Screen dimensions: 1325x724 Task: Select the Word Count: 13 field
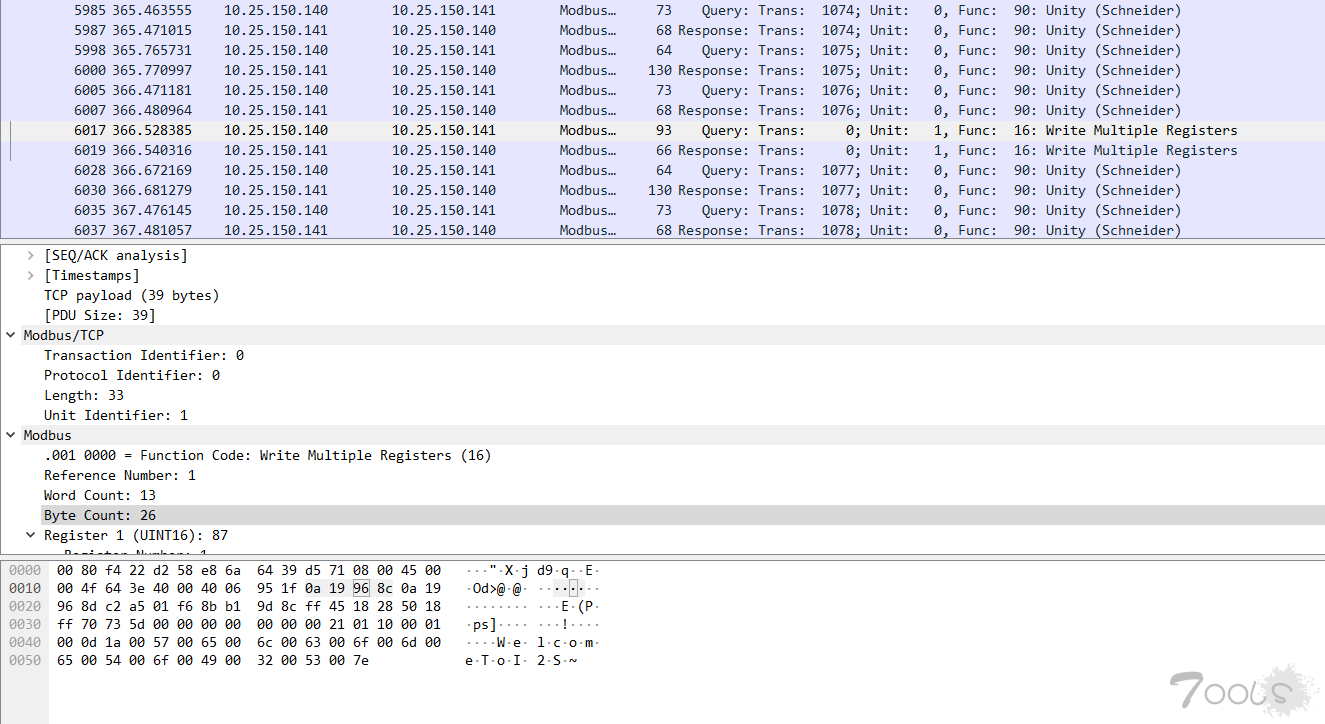pos(99,495)
